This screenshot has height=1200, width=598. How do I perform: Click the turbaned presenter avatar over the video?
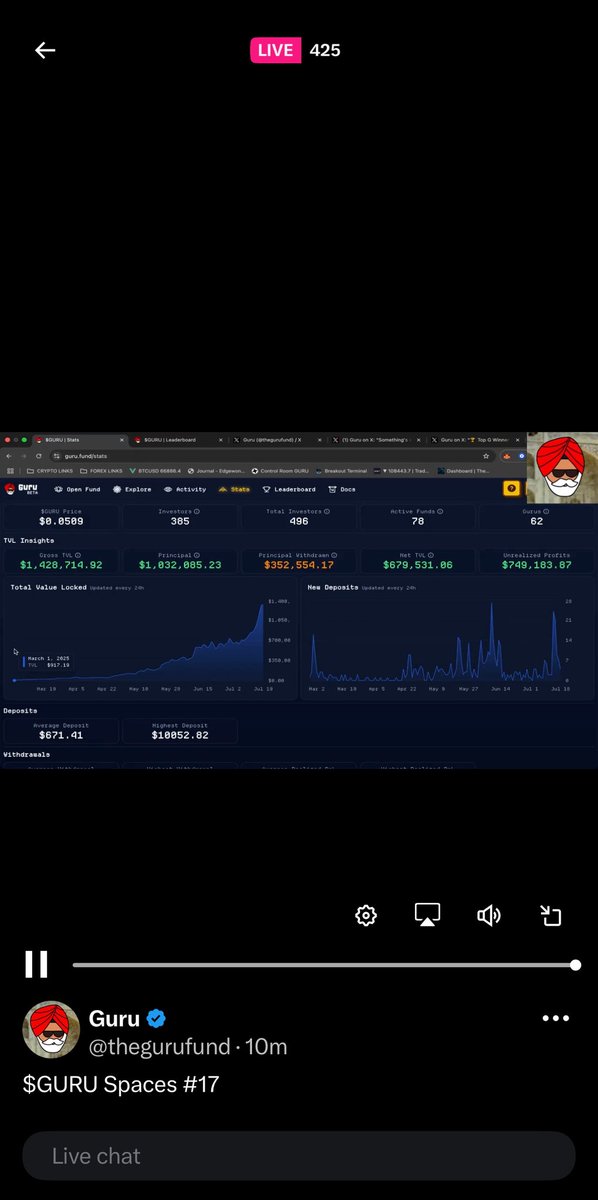[562, 468]
